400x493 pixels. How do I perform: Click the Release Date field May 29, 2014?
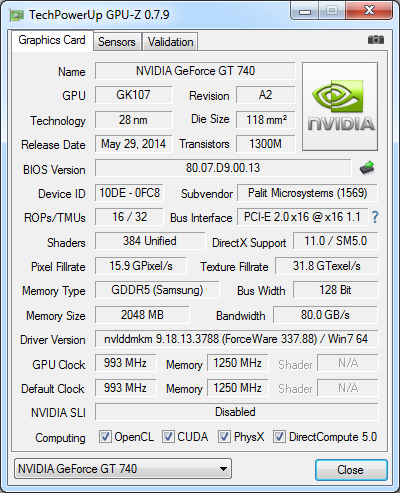click(134, 144)
